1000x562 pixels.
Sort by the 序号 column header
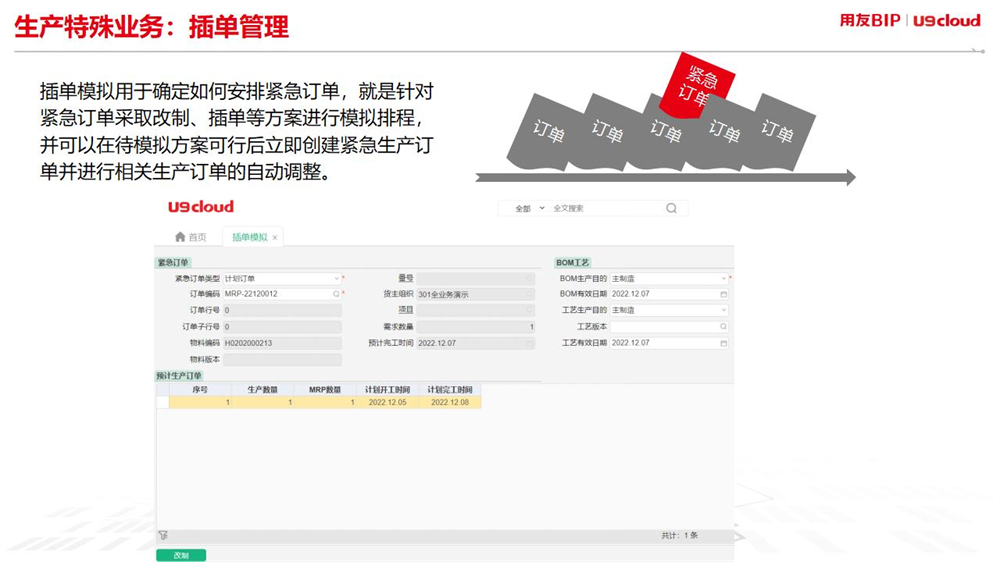coord(200,390)
